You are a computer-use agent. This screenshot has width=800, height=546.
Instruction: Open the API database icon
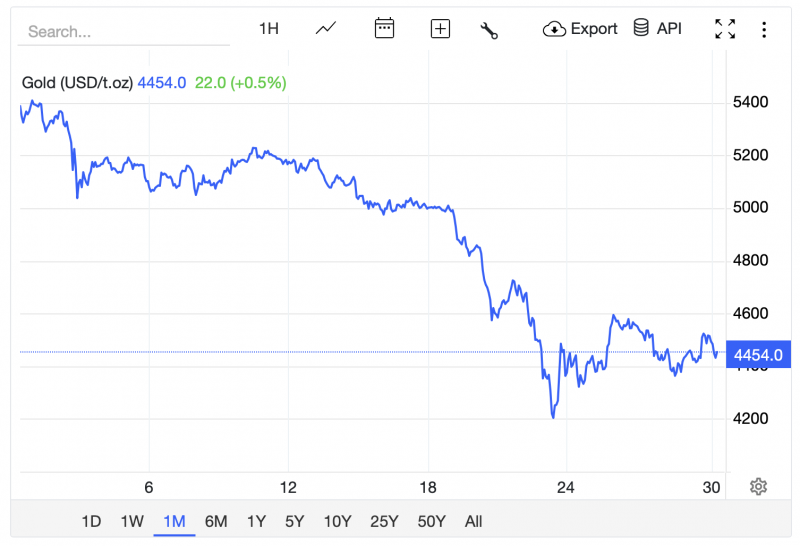pos(641,28)
